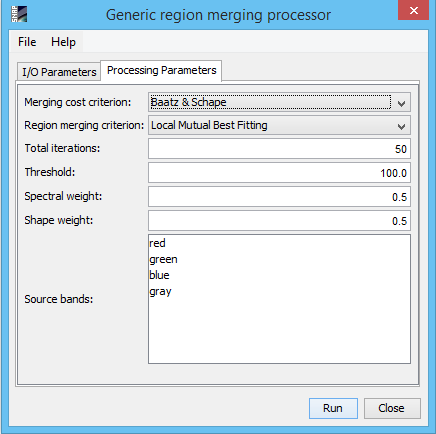Viewport: 436px width, 434px height.
Task: Select the Processing Parameters tab
Action: pos(161,70)
